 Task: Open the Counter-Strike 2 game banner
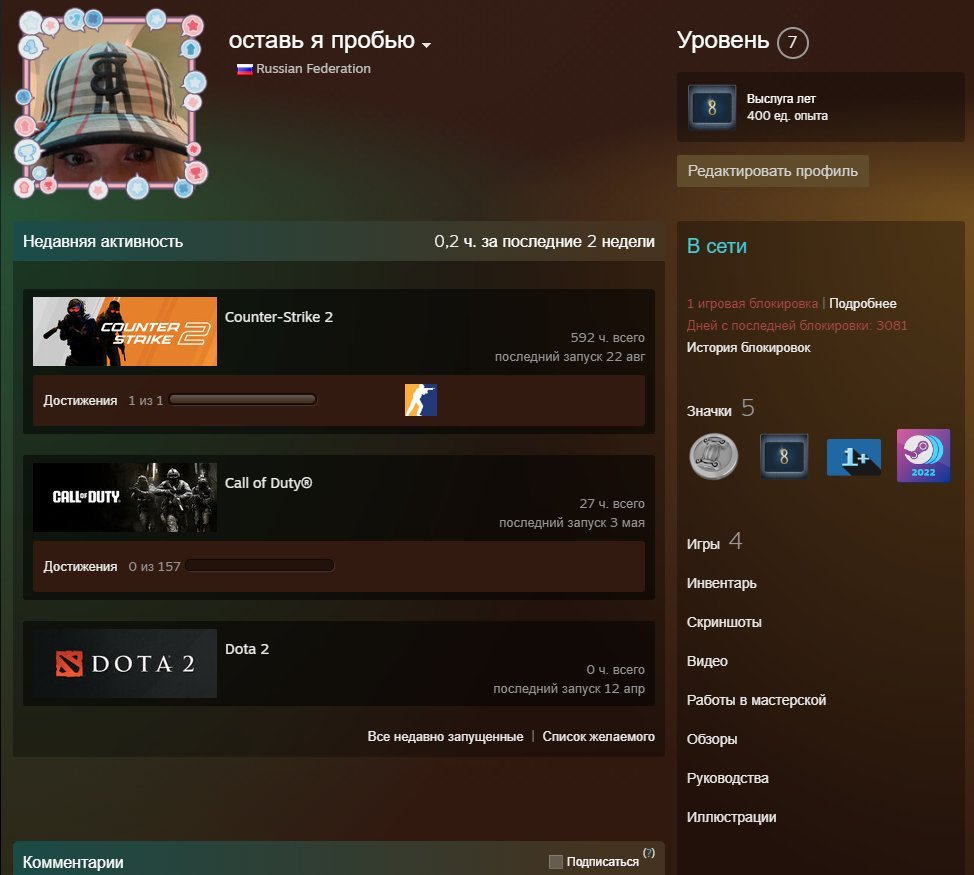click(x=125, y=331)
